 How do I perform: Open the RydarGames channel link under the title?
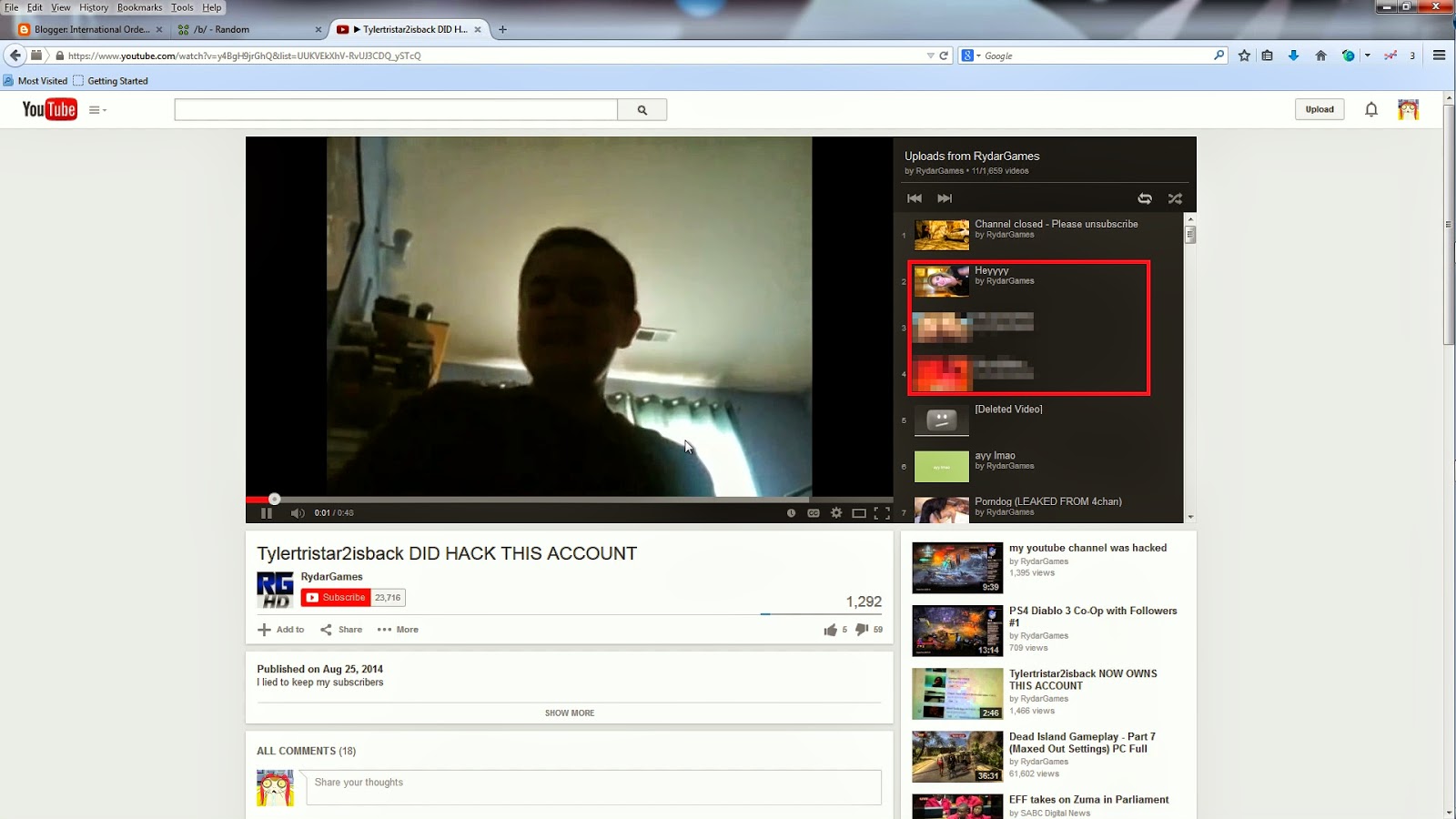[x=331, y=577]
